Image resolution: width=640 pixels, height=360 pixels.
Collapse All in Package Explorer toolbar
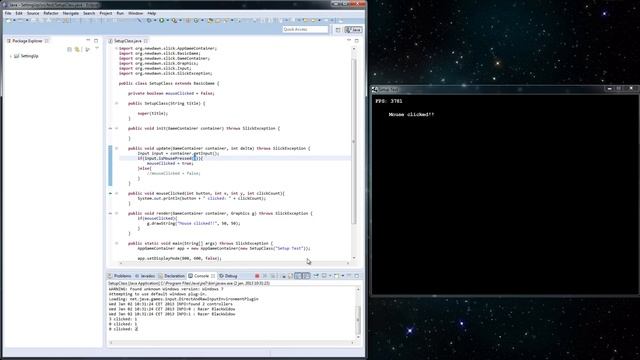click(x=69, y=49)
